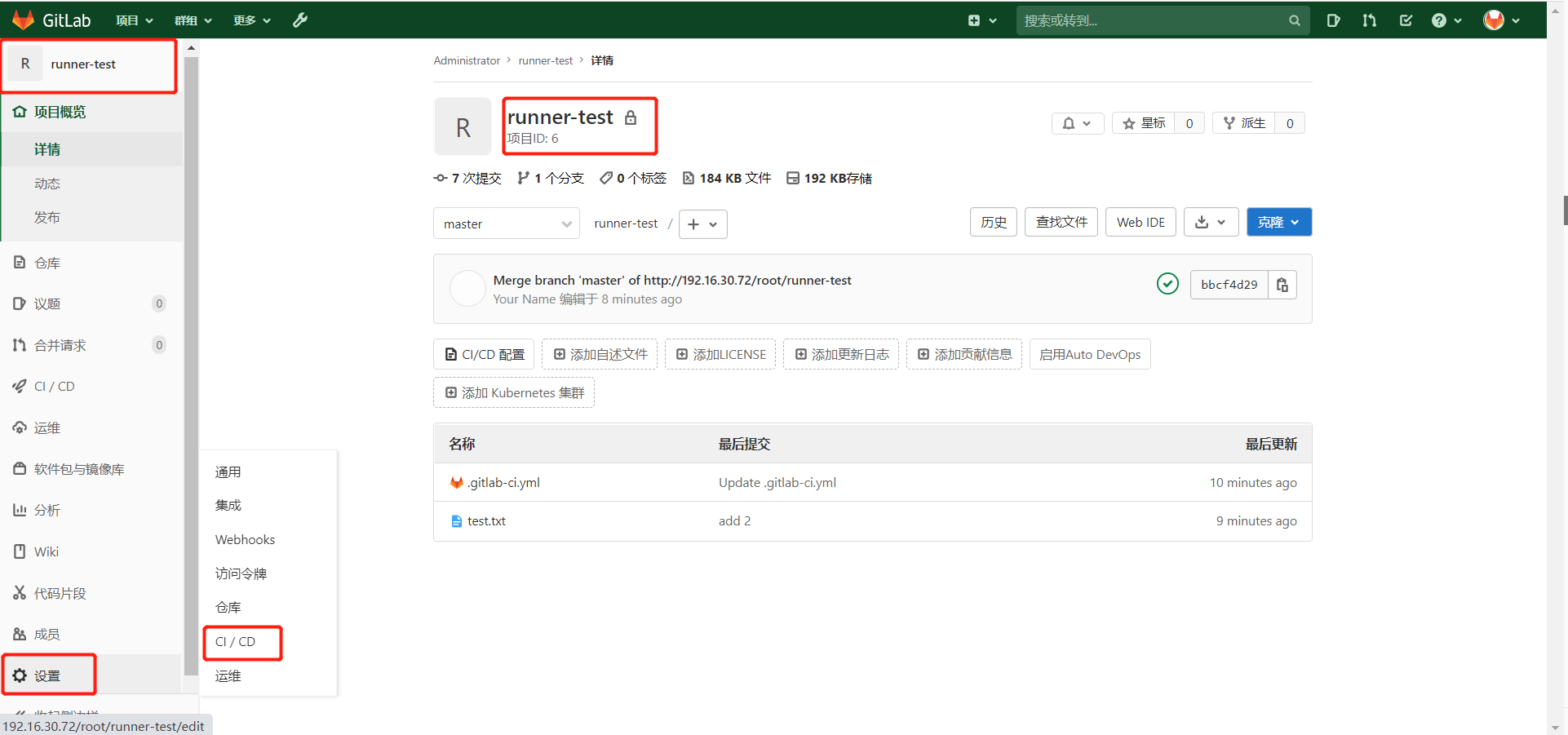The width and height of the screenshot is (1568, 735).
Task: Open the to-do list icon
Action: [1406, 20]
